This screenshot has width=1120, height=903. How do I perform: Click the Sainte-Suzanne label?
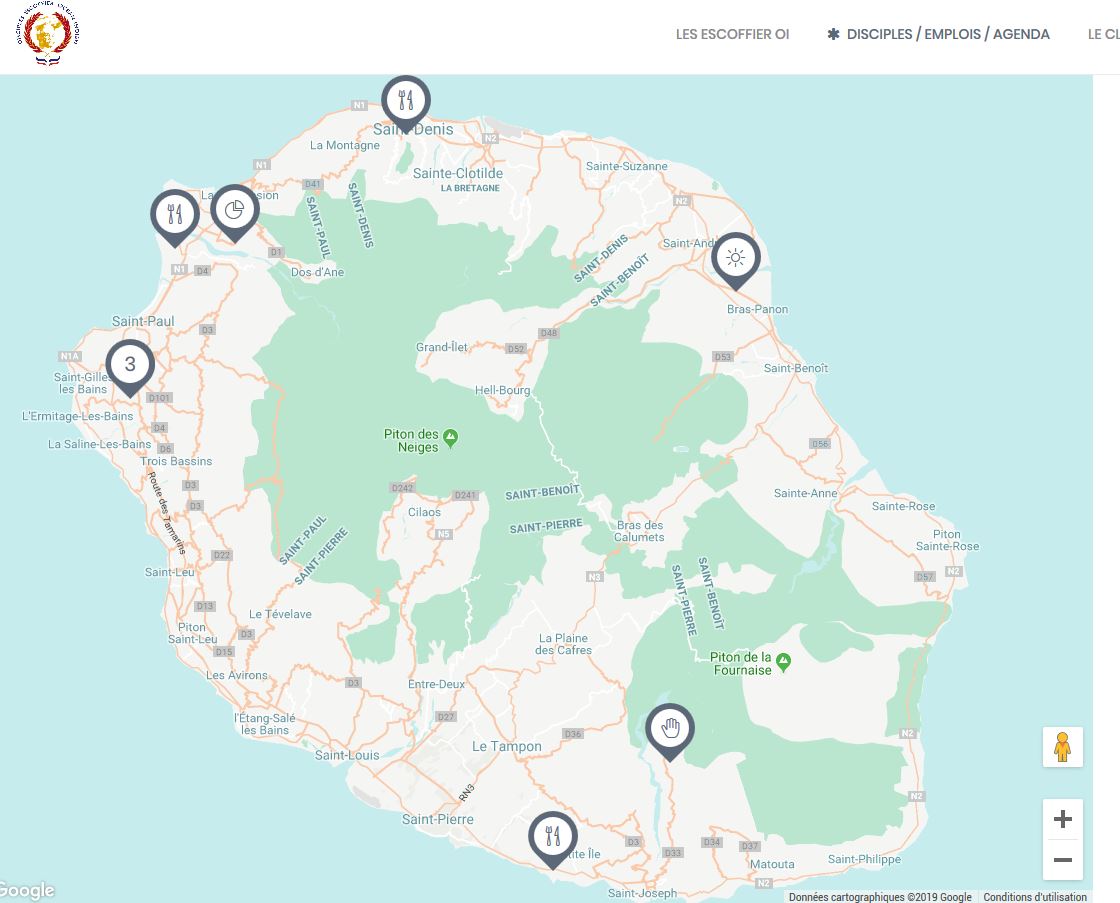tap(626, 166)
